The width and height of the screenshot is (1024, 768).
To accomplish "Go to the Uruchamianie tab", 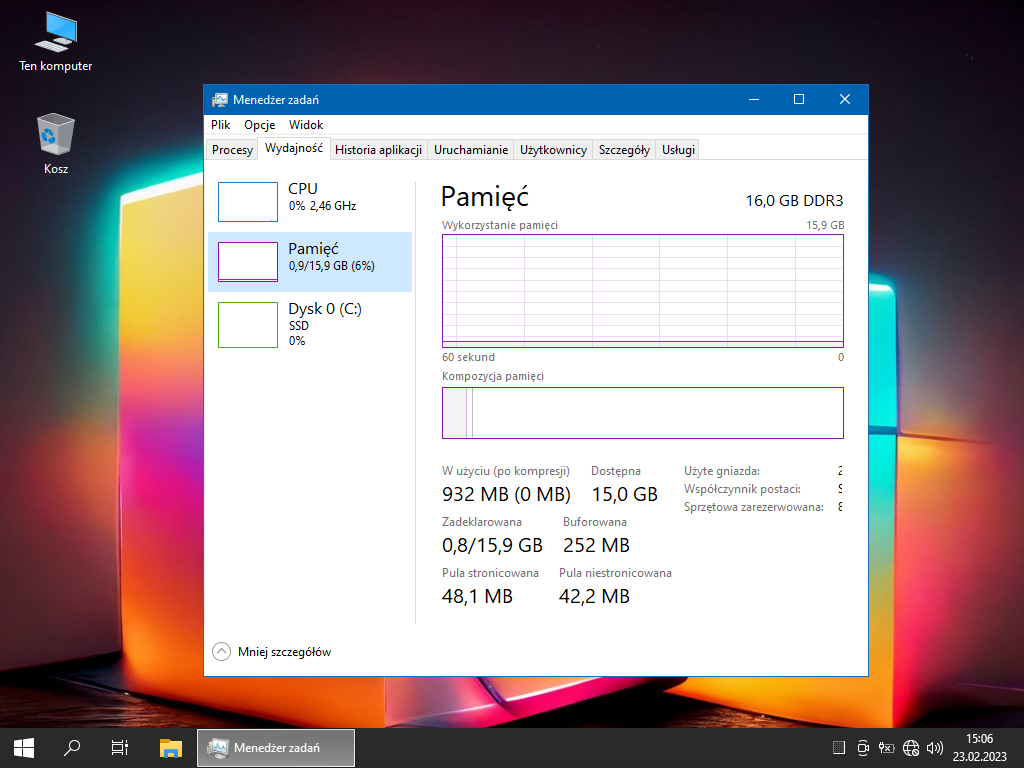I will (471, 150).
